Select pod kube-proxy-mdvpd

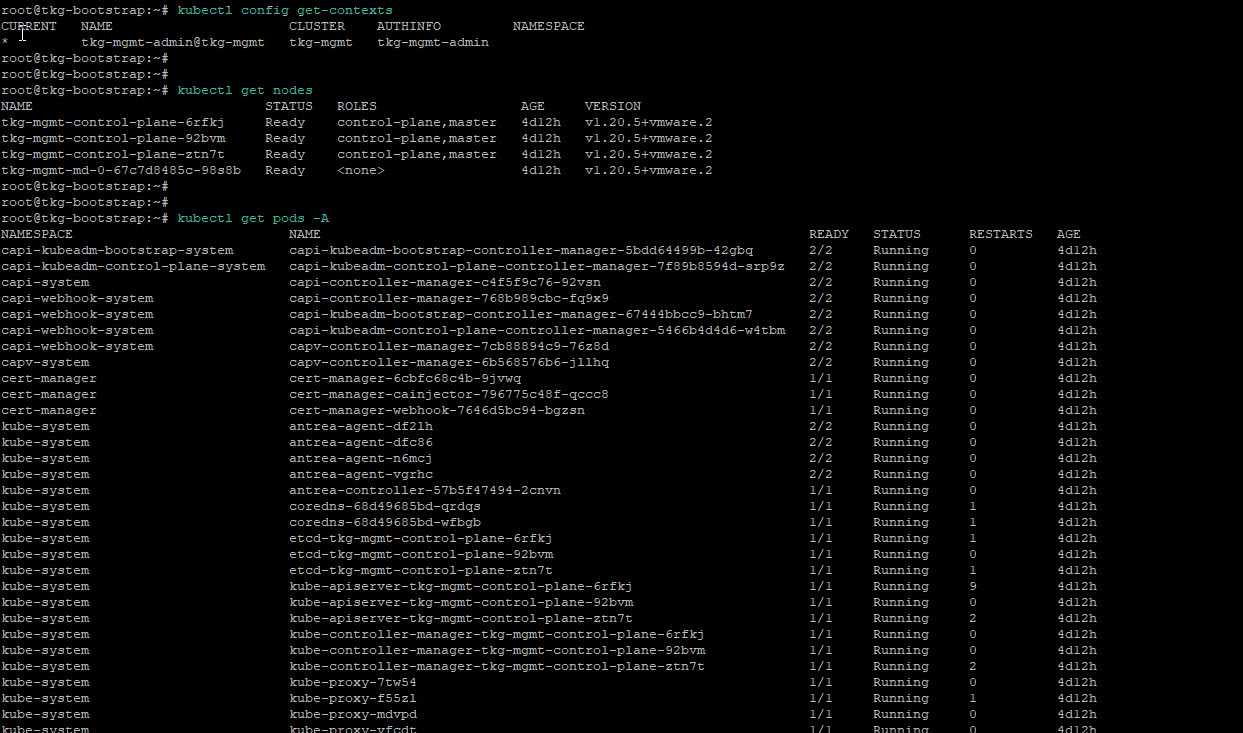(x=353, y=714)
